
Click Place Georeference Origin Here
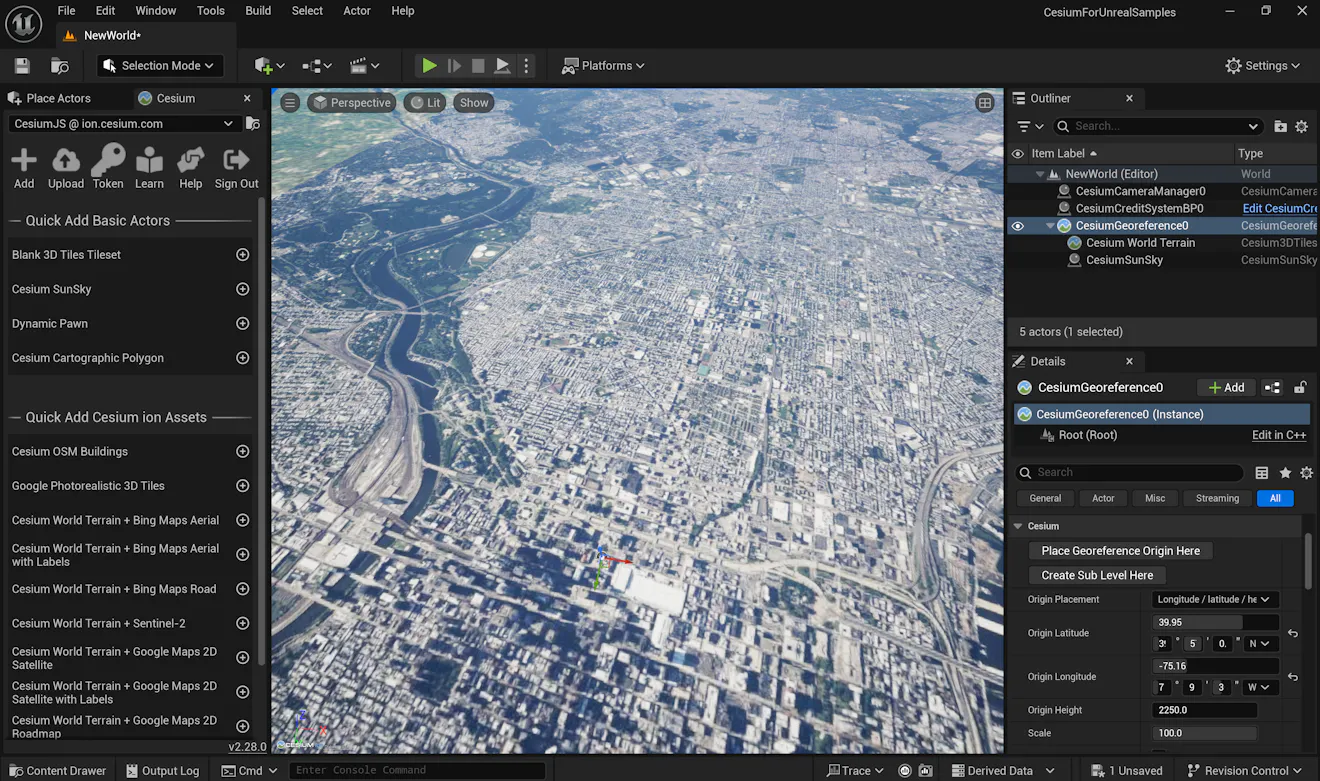pos(1120,551)
